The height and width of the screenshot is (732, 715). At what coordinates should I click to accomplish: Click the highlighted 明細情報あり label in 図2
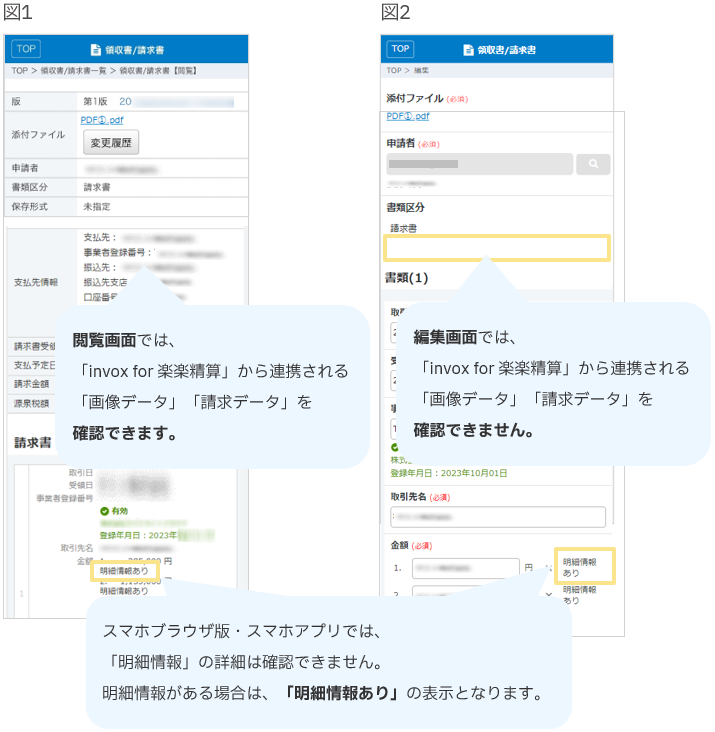click(x=584, y=567)
